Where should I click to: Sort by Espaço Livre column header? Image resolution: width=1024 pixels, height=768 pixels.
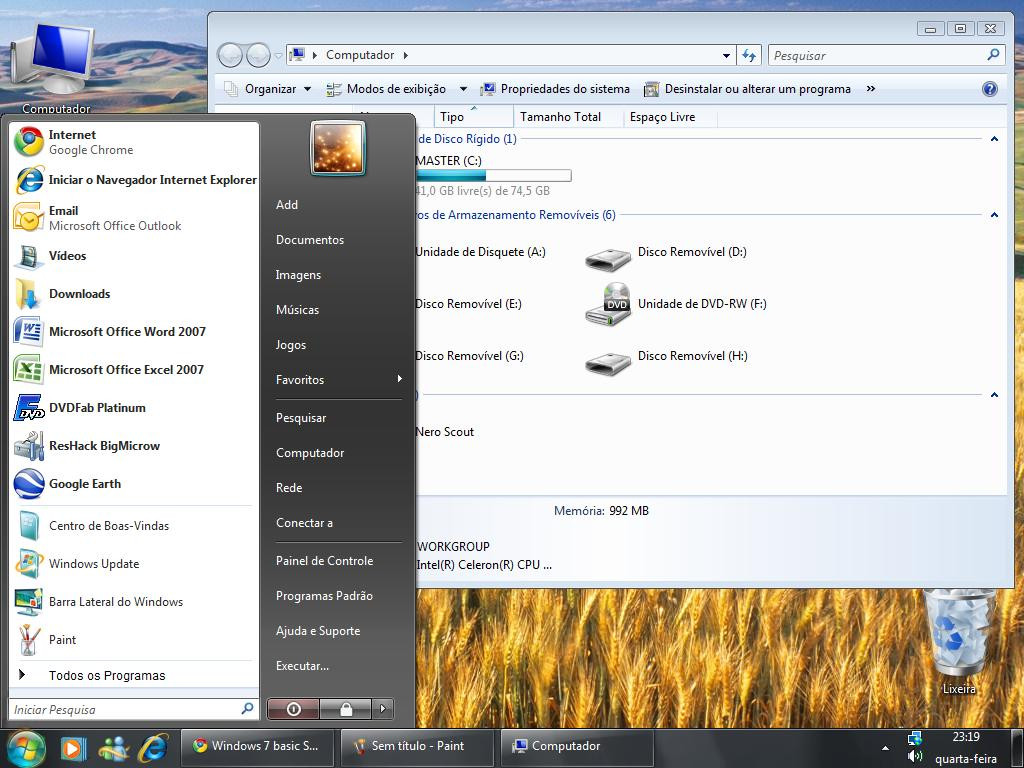coord(670,117)
